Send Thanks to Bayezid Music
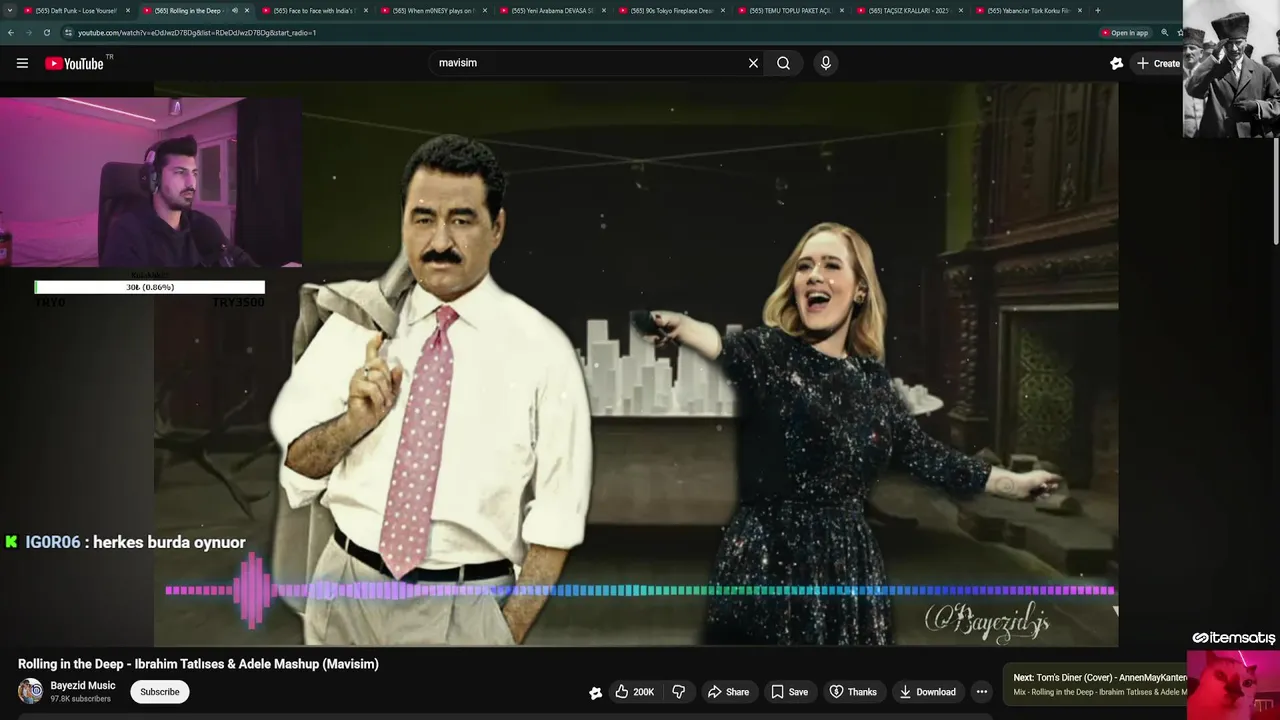The image size is (1280, 720). pyautogui.click(x=852, y=692)
